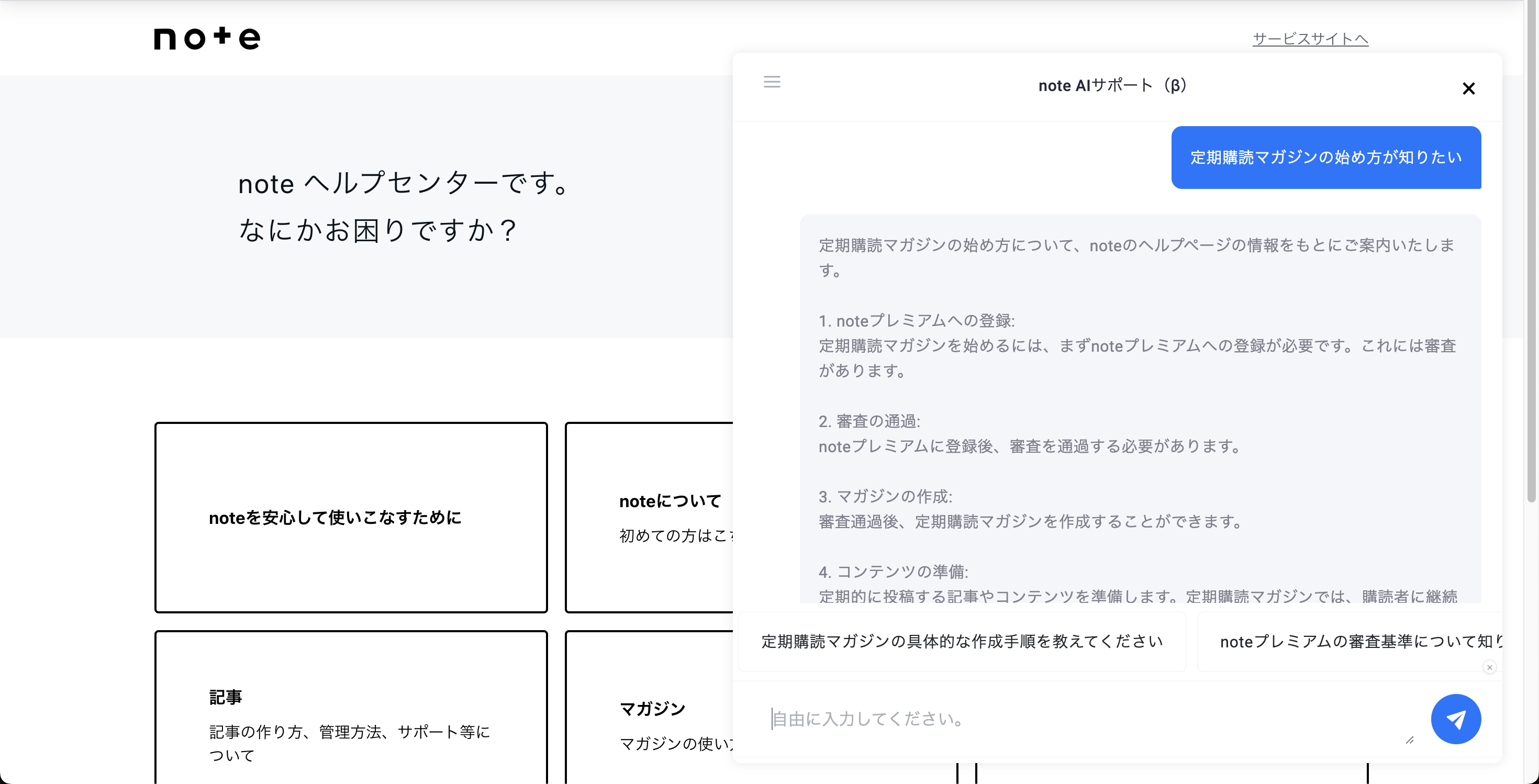
Task: Open noteを安心して使いこなすために card
Action: point(351,517)
